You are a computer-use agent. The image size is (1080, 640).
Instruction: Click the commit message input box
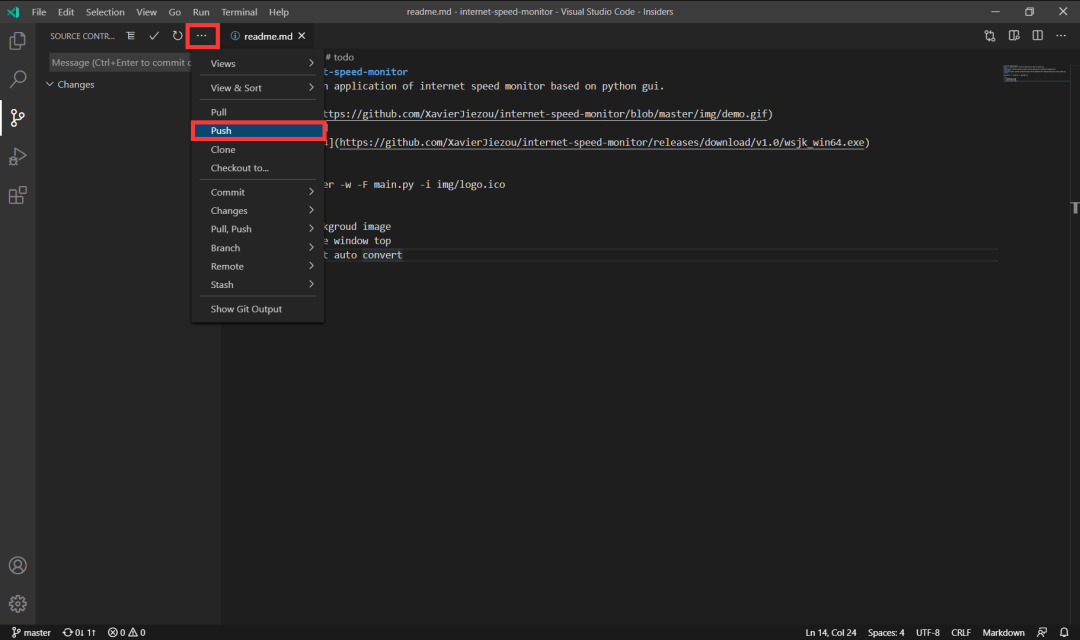[121, 63]
